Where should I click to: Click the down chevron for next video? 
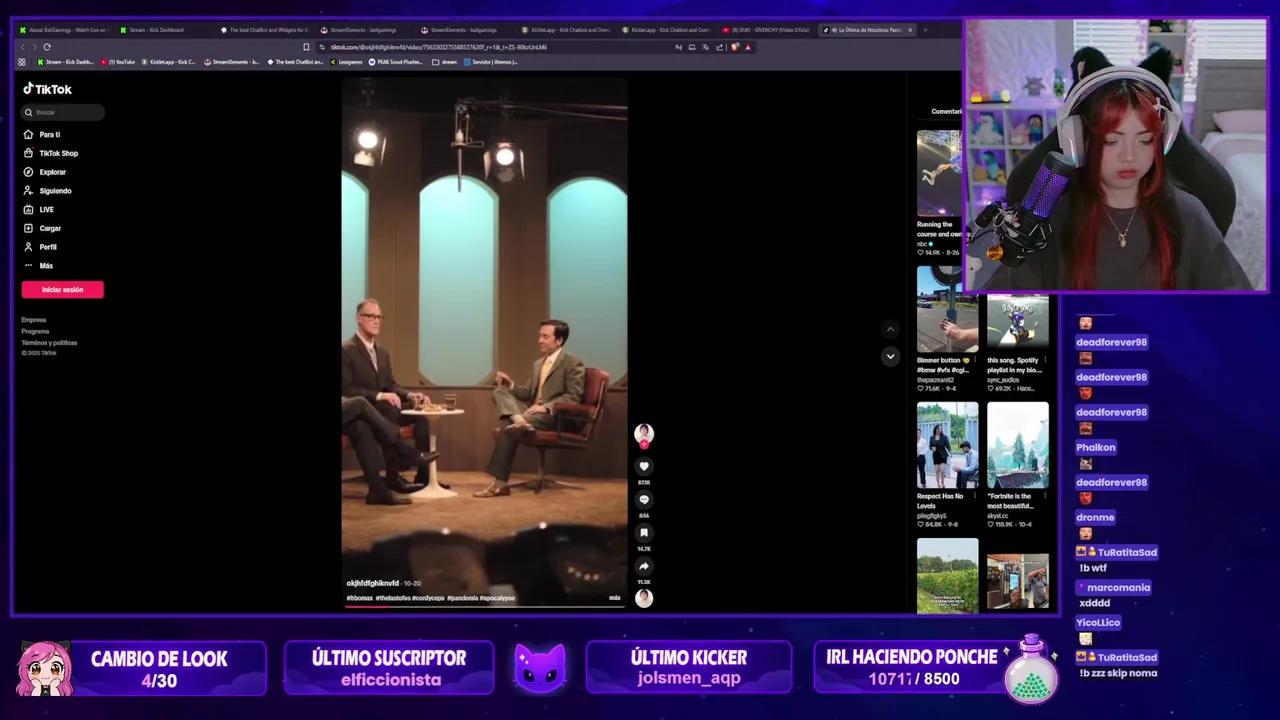click(890, 356)
